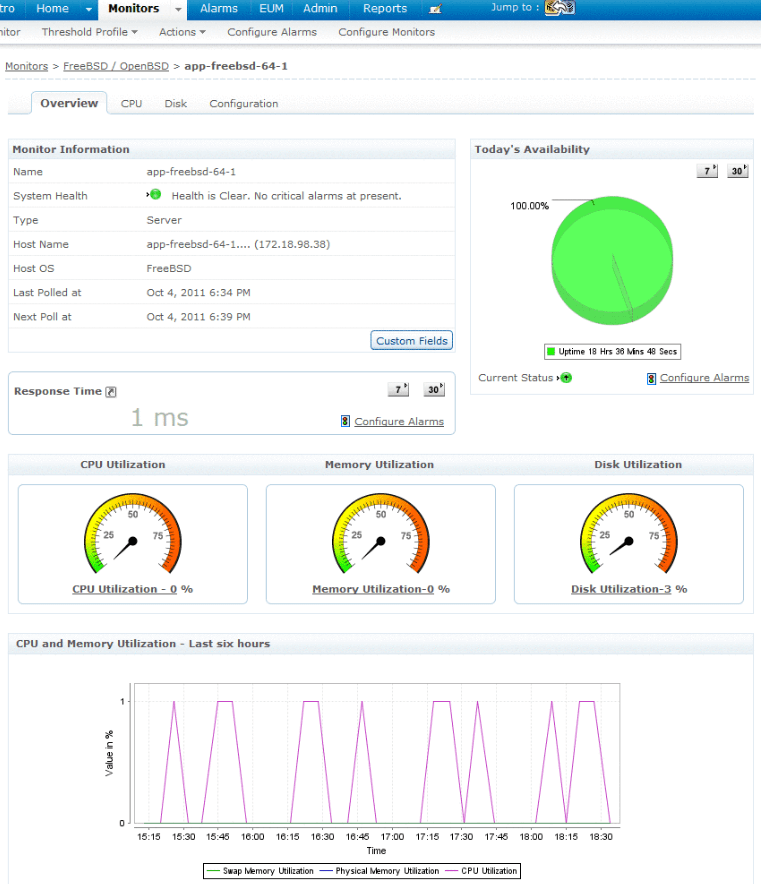Click the edit icon next to Reports
The height and width of the screenshot is (884, 761).
point(435,9)
